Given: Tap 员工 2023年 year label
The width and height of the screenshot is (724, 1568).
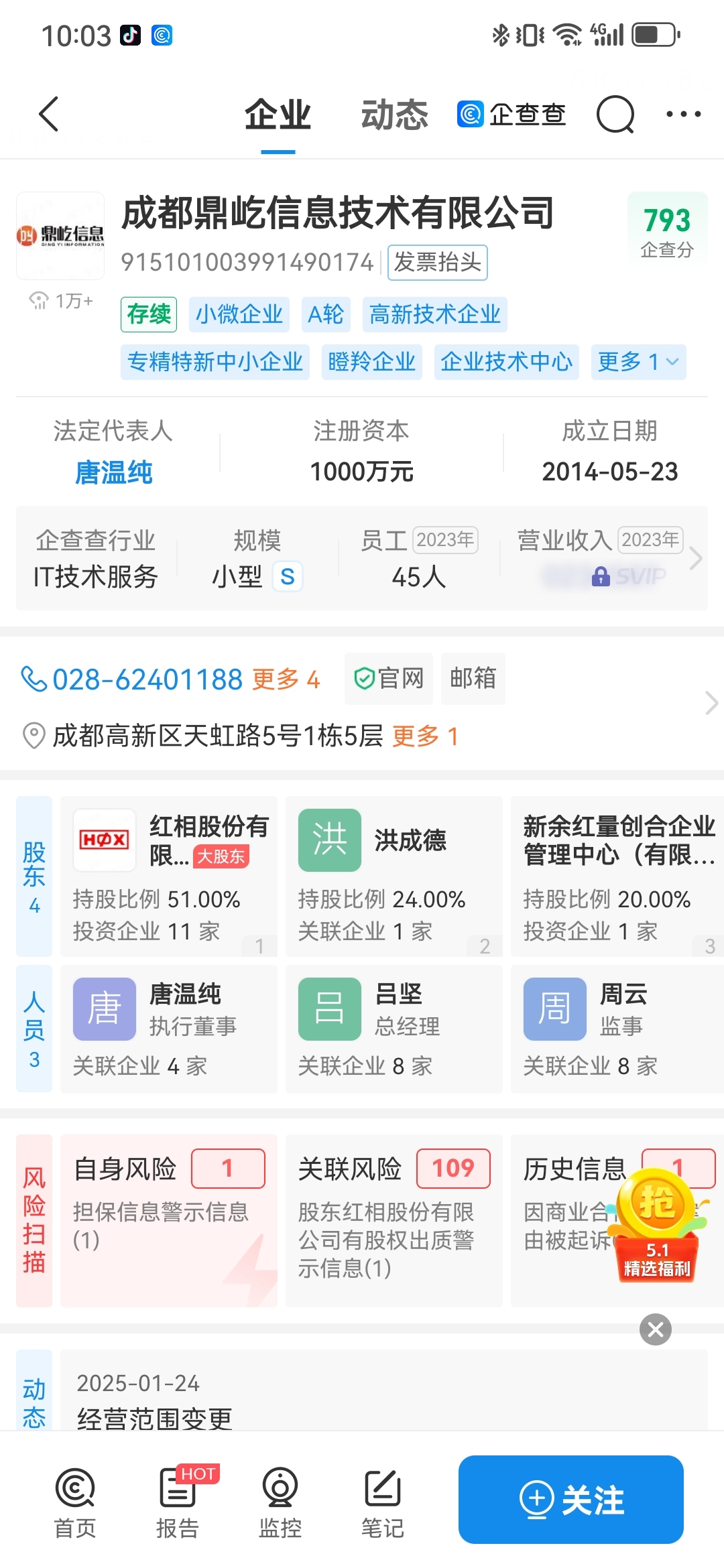Looking at the screenshot, I should [x=445, y=540].
